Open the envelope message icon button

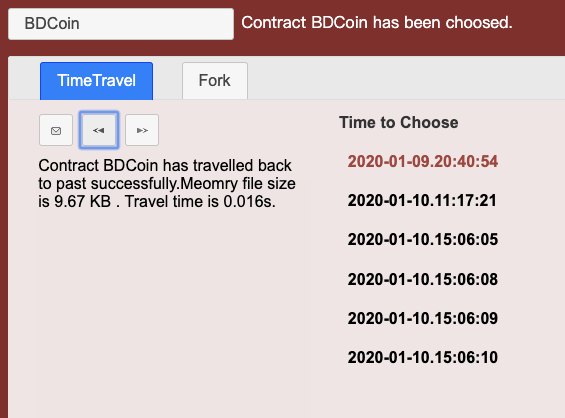click(x=56, y=130)
